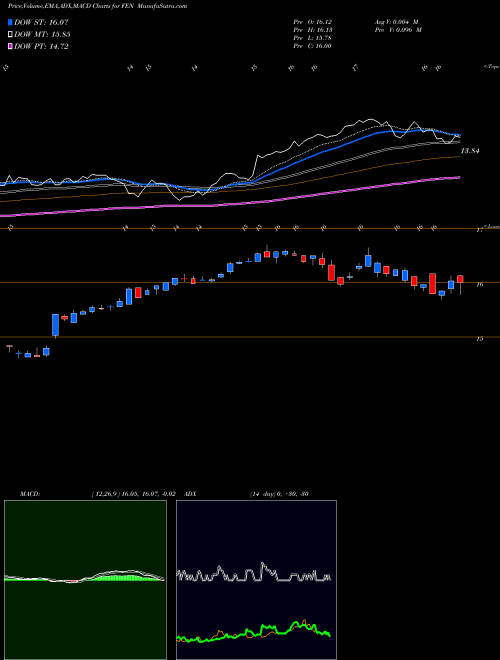
Task: Select the 'DOW PT: 14.72' legend label
Action: (x=41, y=47)
